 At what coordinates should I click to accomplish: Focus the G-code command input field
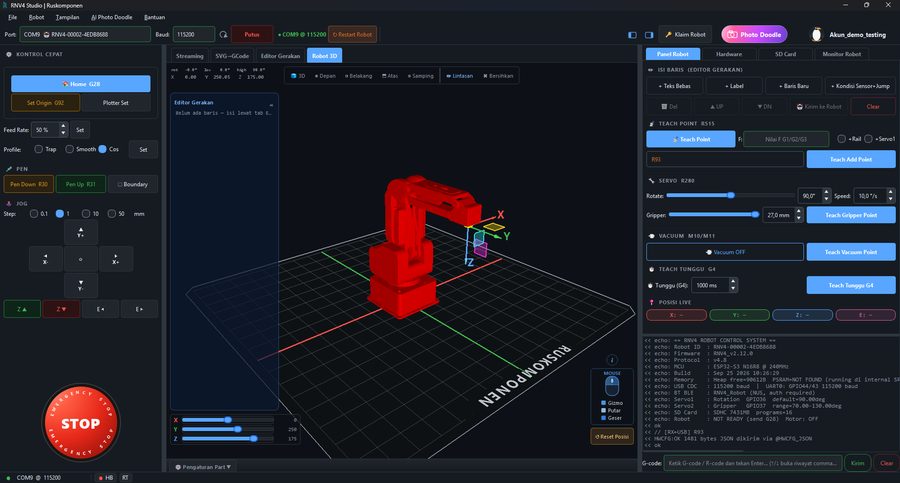pos(753,463)
